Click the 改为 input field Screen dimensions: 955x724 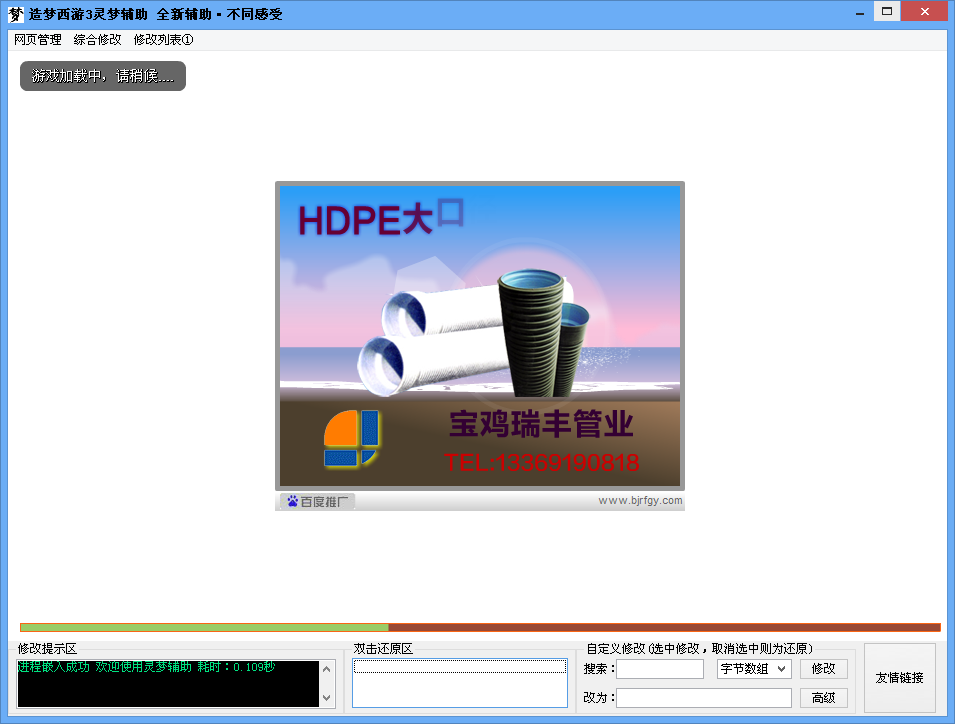coord(704,698)
